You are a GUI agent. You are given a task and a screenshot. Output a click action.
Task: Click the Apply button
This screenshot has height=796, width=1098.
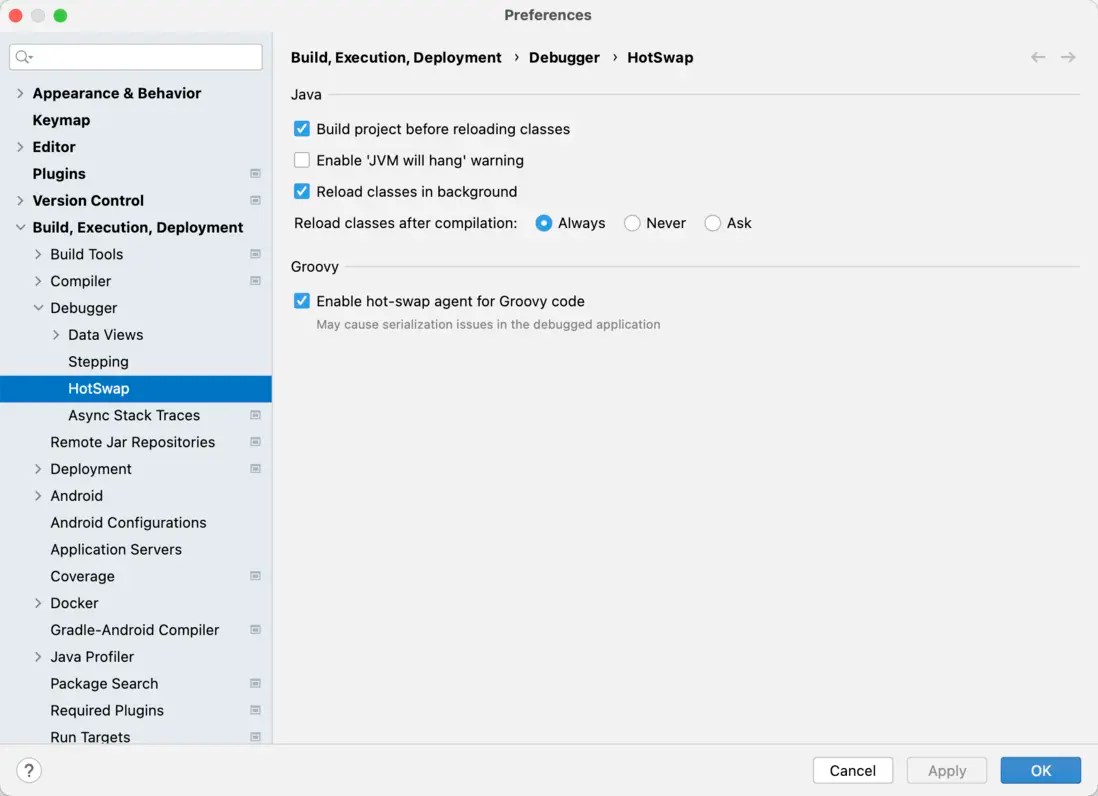tap(947, 771)
